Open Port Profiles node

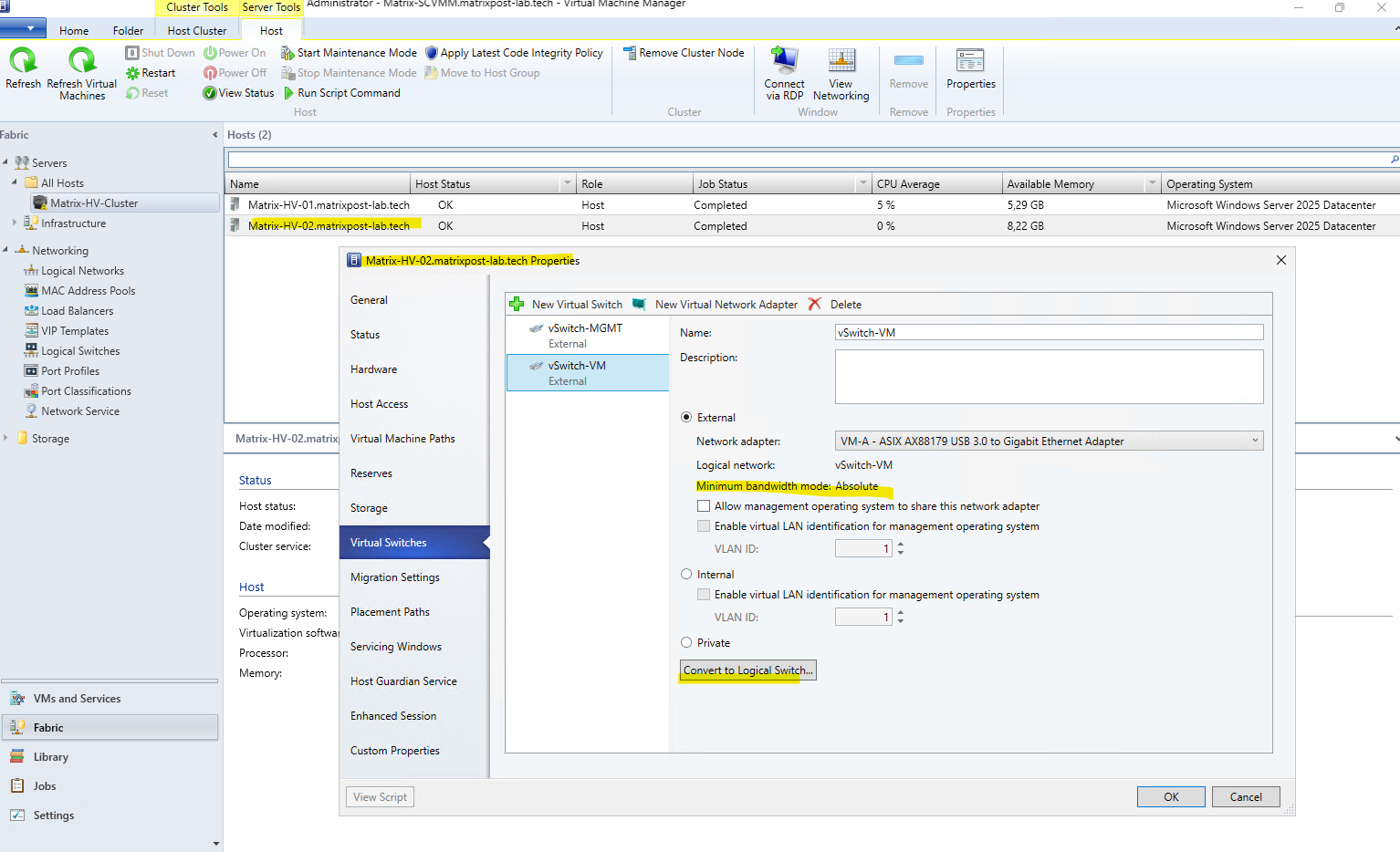tap(69, 371)
